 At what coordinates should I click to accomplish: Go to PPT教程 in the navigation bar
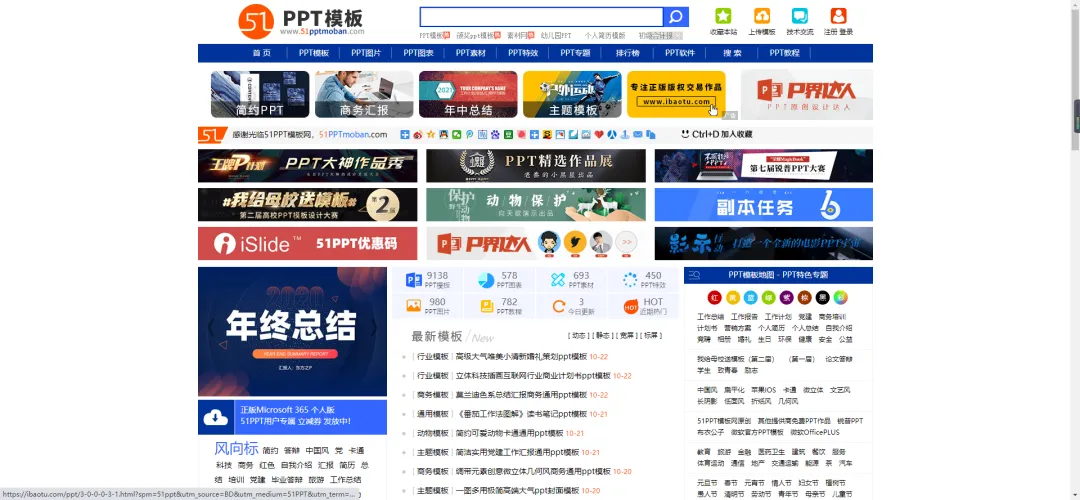pos(784,53)
